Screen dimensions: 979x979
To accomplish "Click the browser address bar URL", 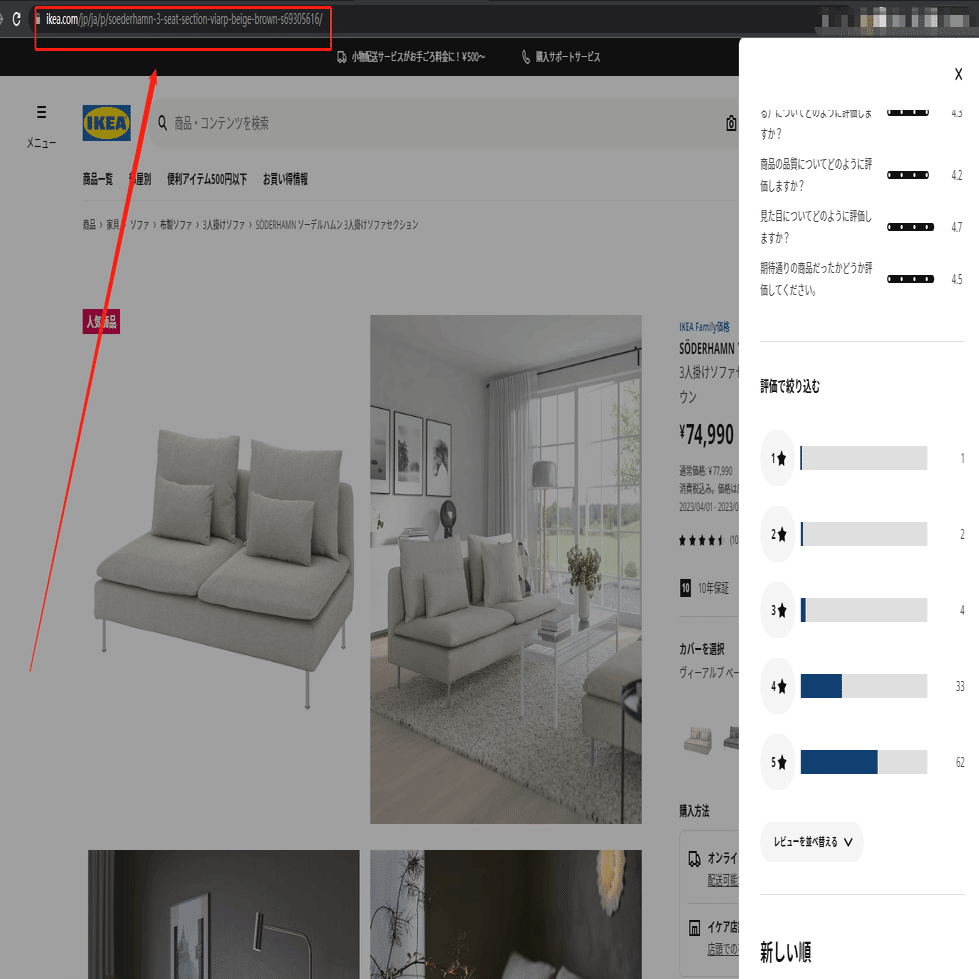I will click(184, 19).
